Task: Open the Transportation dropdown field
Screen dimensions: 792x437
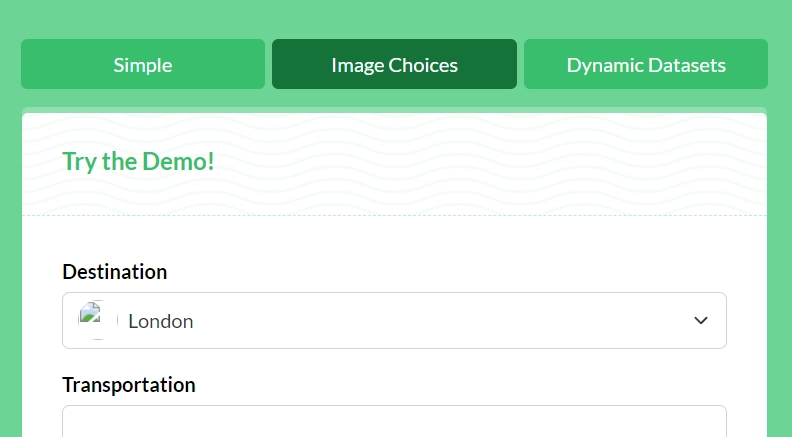Action: coord(394,421)
